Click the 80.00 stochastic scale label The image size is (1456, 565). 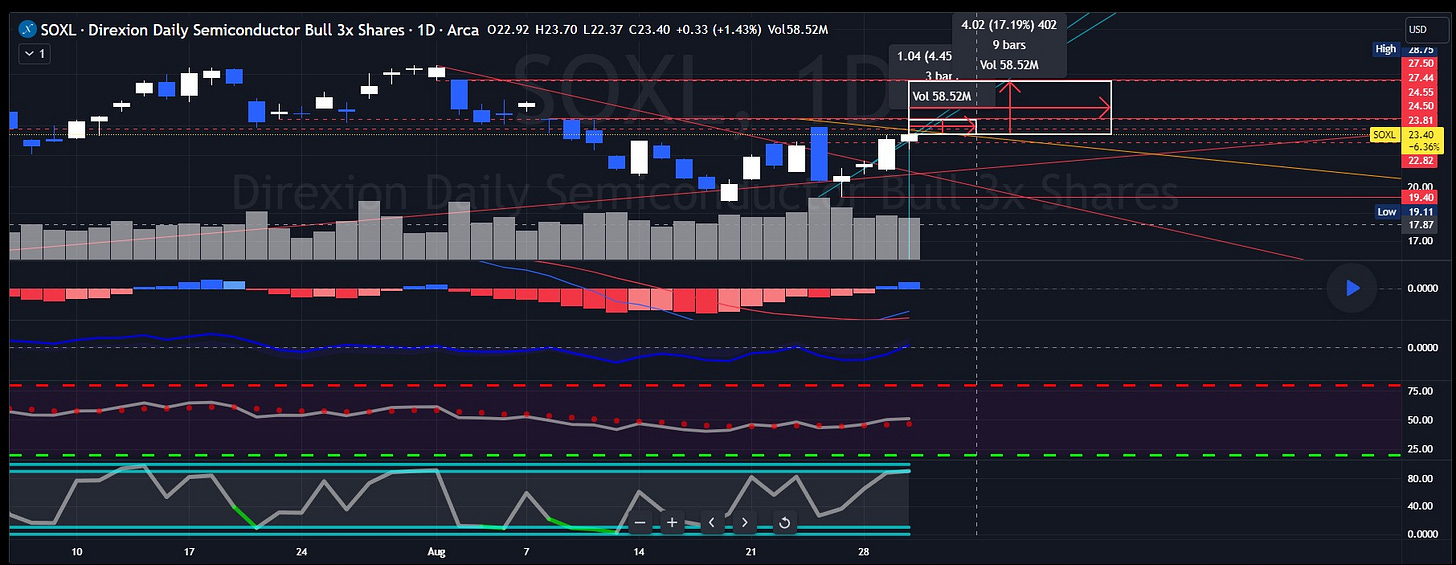(1421, 479)
